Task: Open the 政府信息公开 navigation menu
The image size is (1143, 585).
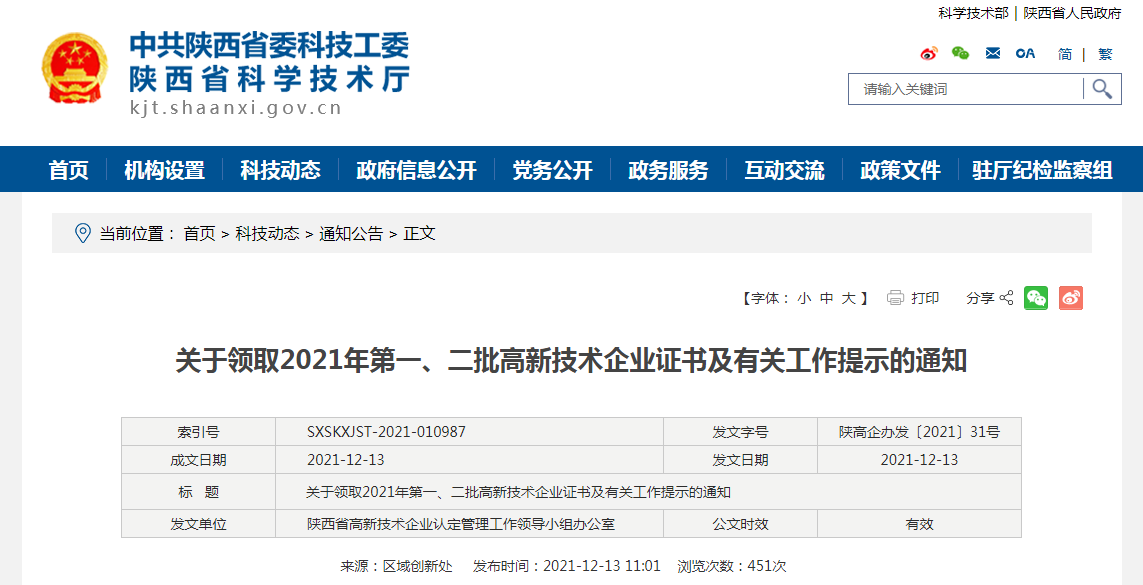Action: [x=416, y=170]
